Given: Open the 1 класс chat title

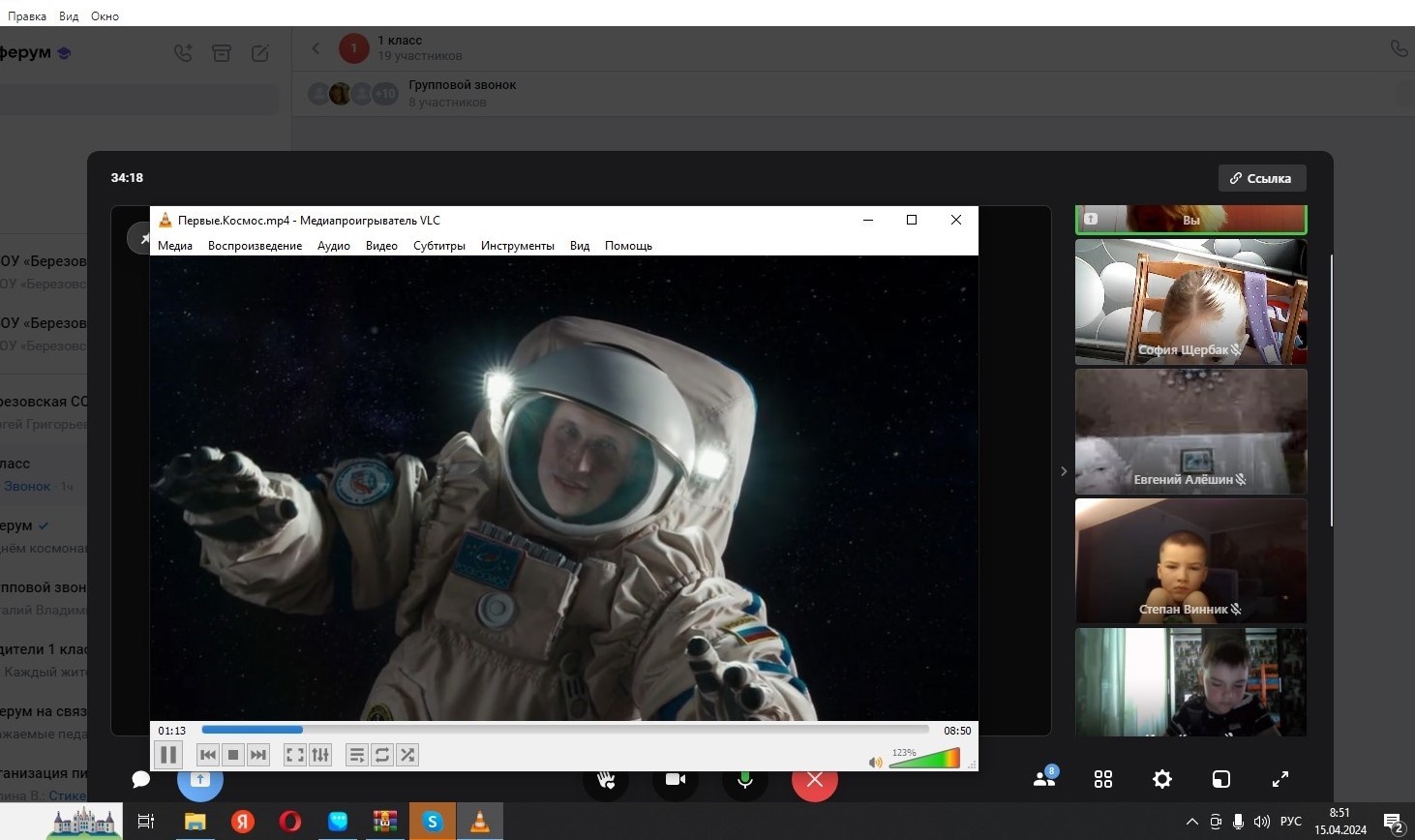Looking at the screenshot, I should (399, 41).
